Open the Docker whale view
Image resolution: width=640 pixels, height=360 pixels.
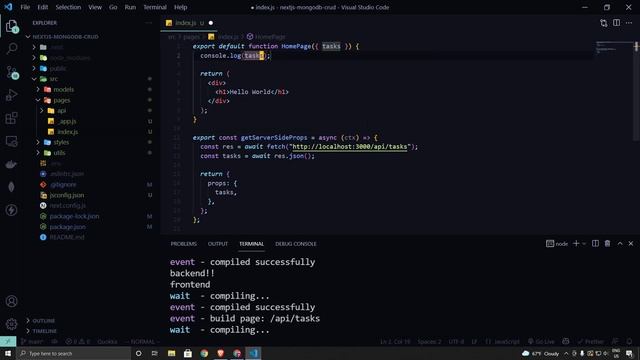point(11,164)
